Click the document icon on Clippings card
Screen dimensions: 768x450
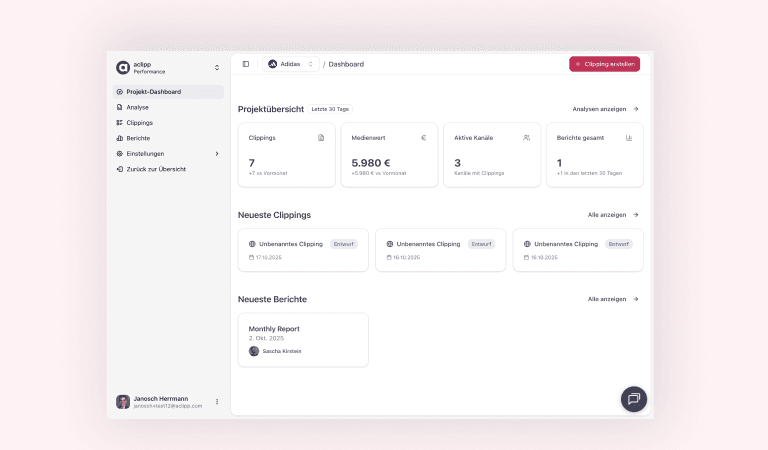coord(321,138)
